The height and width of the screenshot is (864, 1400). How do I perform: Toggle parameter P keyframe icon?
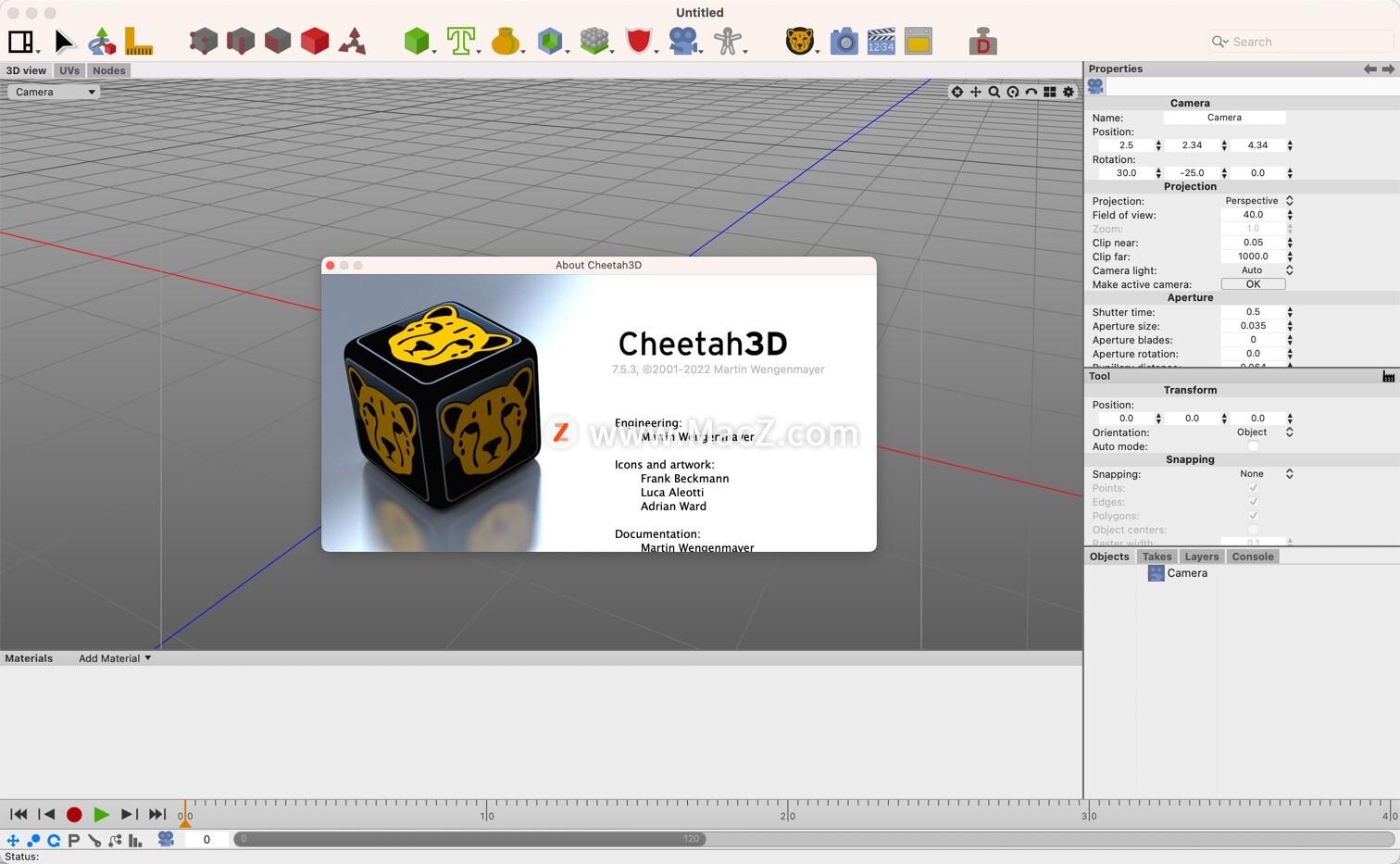tap(74, 840)
